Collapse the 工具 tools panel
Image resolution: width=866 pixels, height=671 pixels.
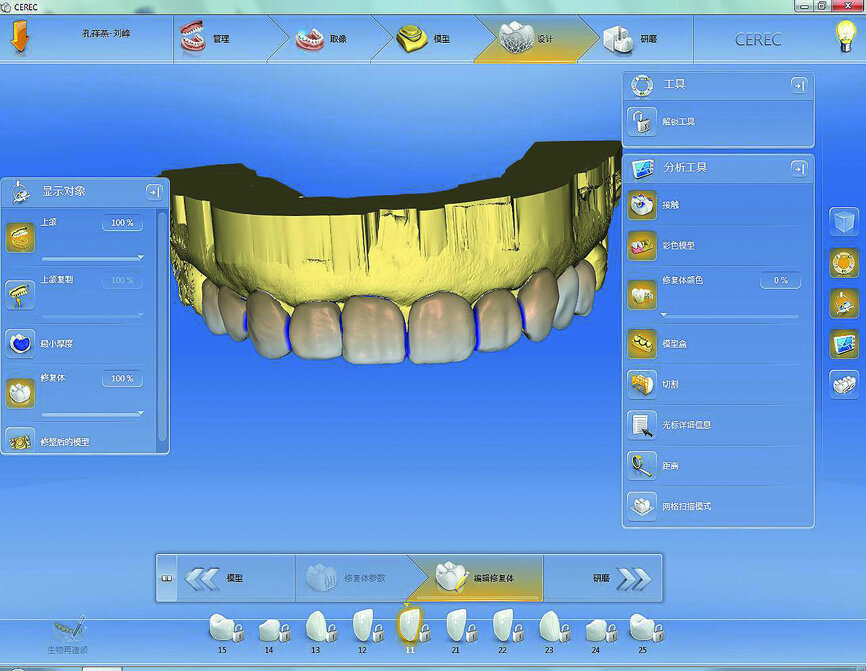click(799, 86)
